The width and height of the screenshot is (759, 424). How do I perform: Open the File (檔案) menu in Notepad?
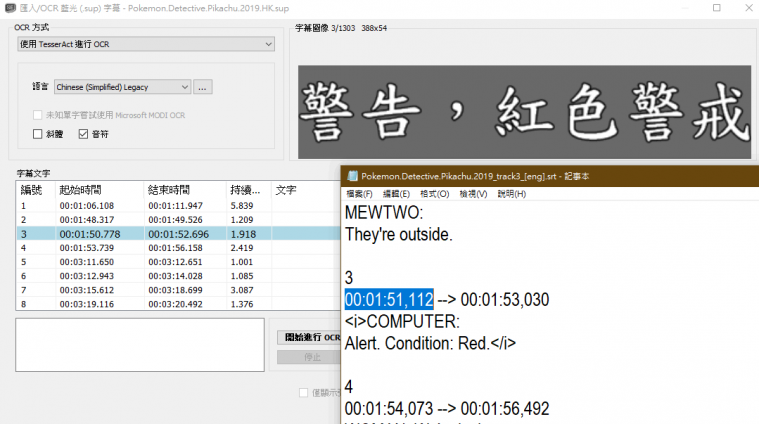(359, 194)
